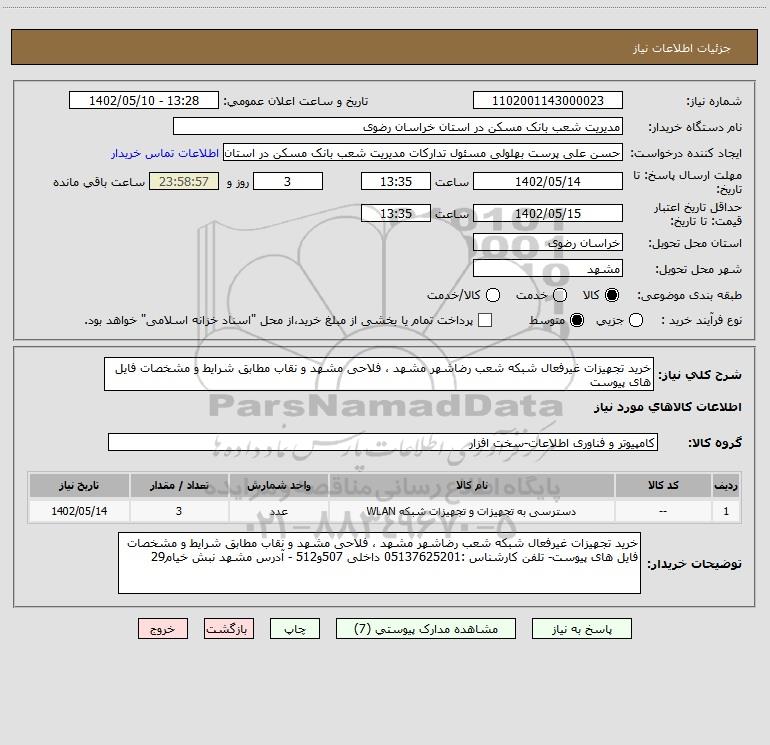770x745 pixels.
Task: Select the متوسط purchase type radio
Action: pos(577,321)
